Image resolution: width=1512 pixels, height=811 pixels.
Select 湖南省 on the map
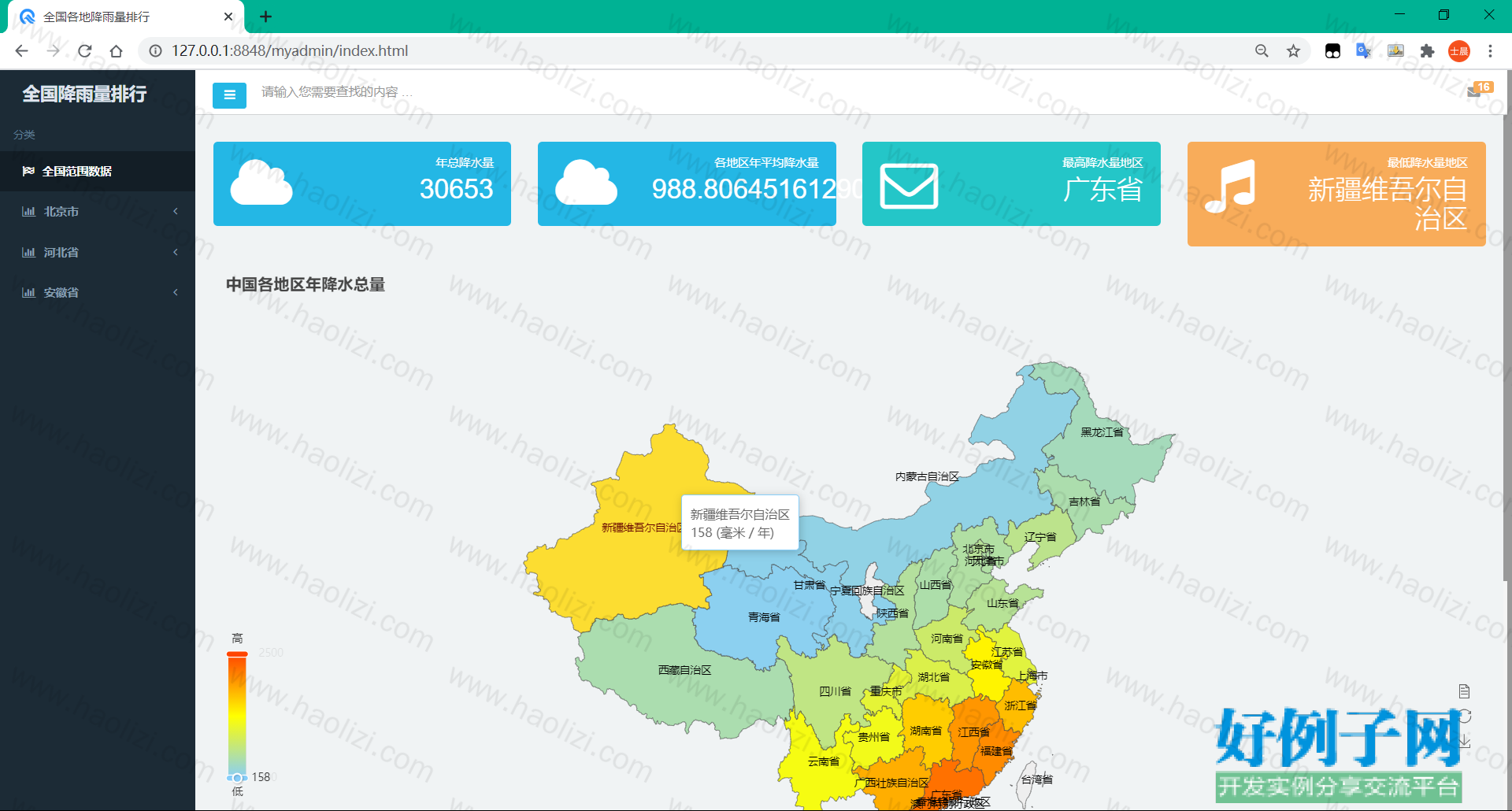(925, 731)
